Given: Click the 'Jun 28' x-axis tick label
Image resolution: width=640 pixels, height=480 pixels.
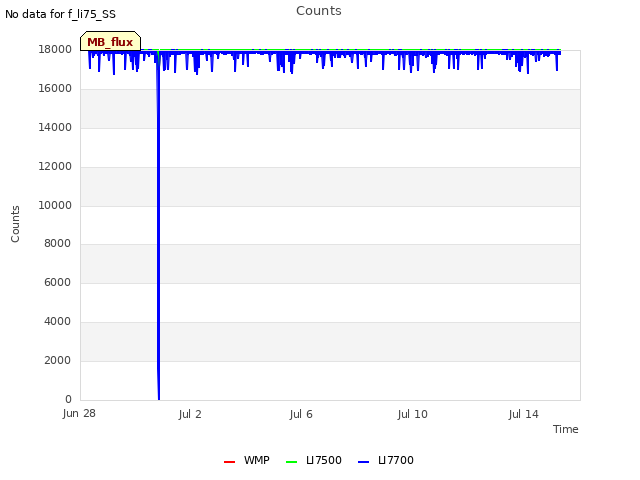Looking at the screenshot, I should click(79, 413).
